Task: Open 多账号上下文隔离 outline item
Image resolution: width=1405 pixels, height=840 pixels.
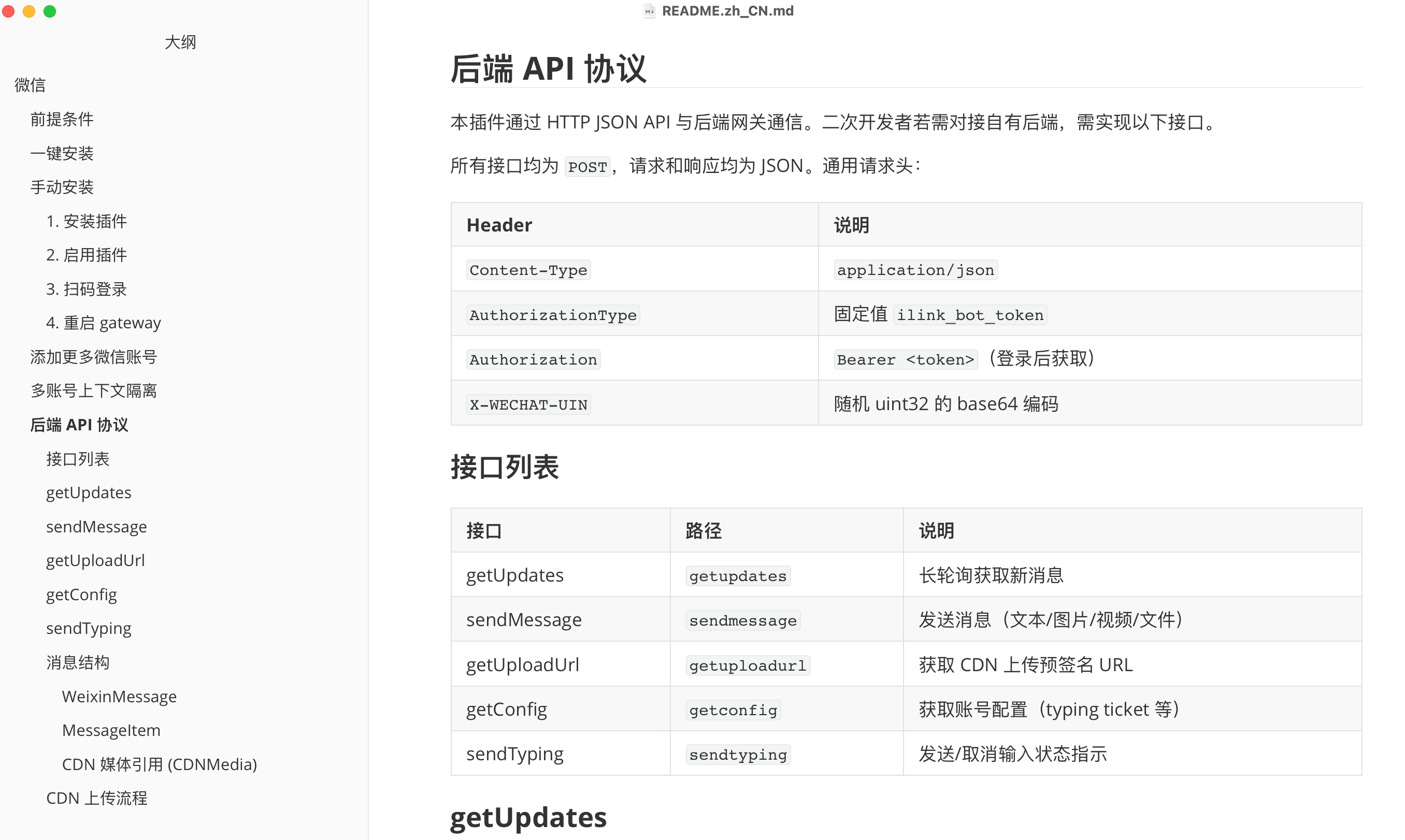Action: (x=93, y=390)
